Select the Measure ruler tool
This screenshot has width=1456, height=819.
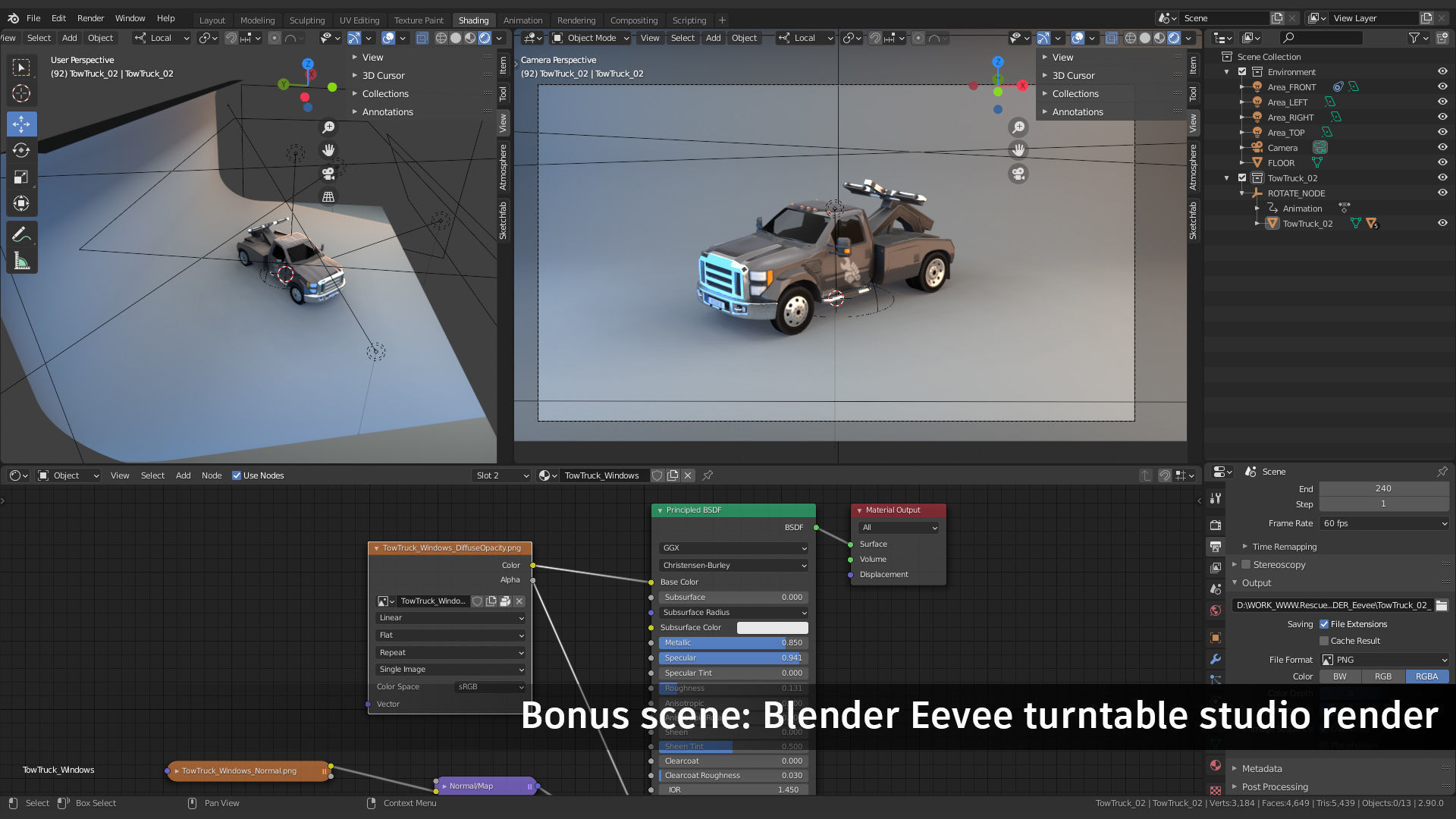21,261
